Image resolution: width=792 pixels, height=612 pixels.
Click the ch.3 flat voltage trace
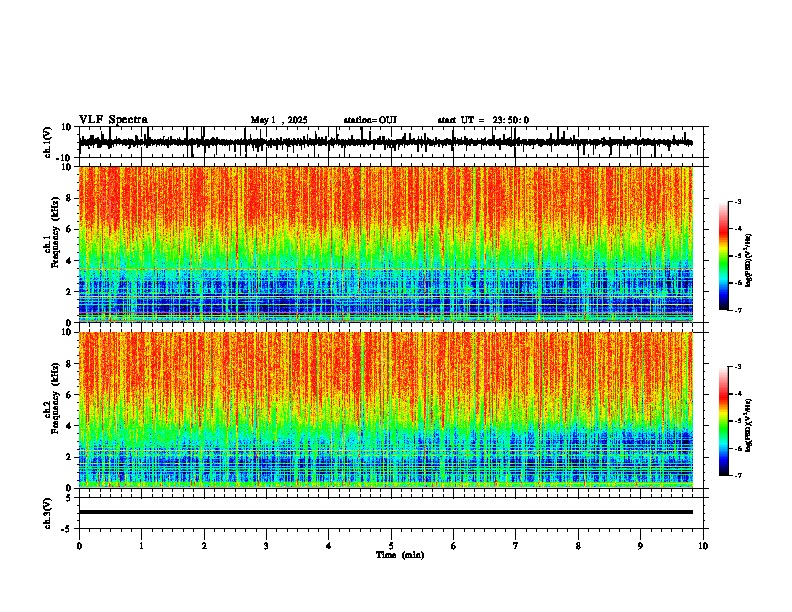coord(386,512)
